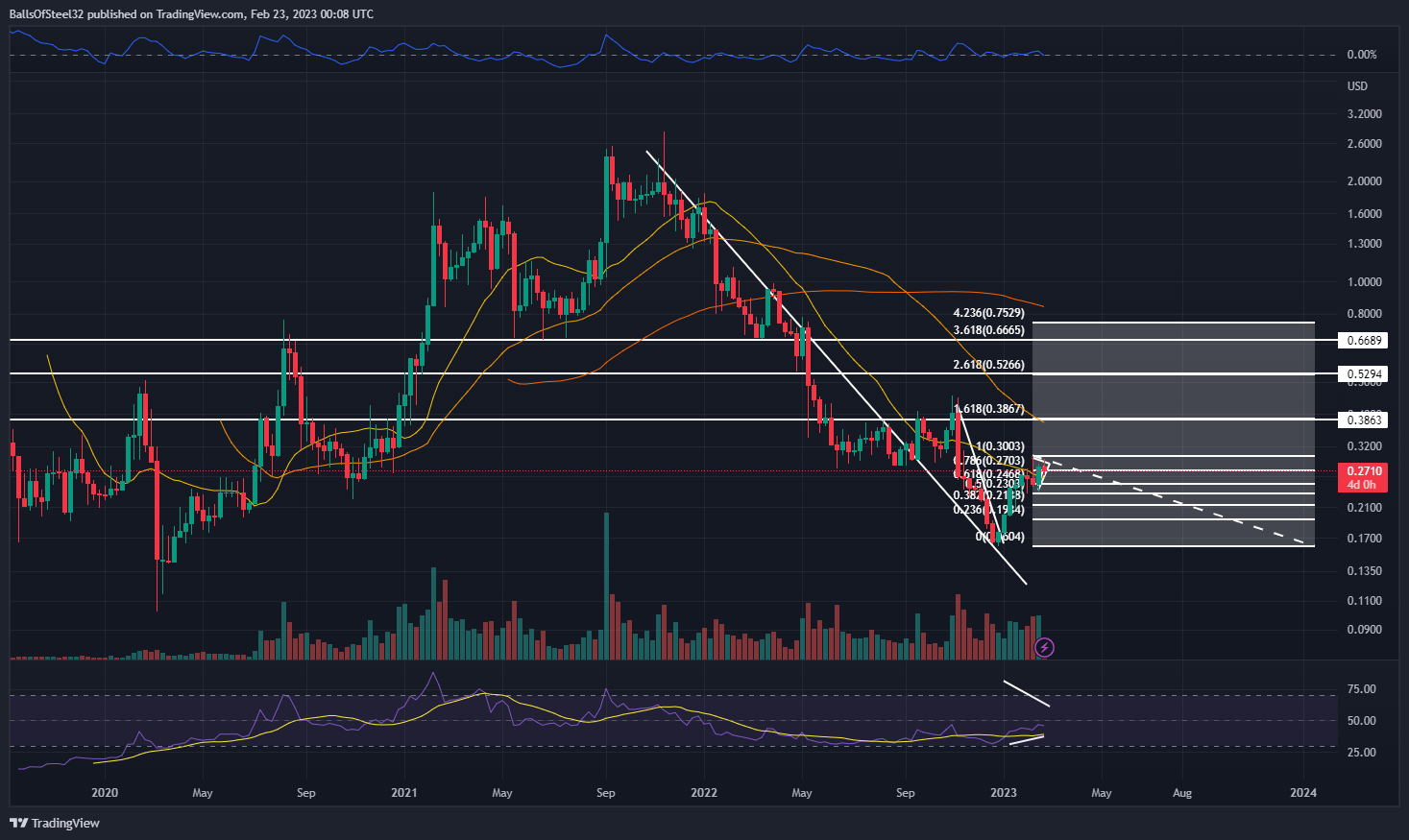Click the 0.8000 price axis label
Image resolution: width=1409 pixels, height=840 pixels.
(x=1365, y=314)
